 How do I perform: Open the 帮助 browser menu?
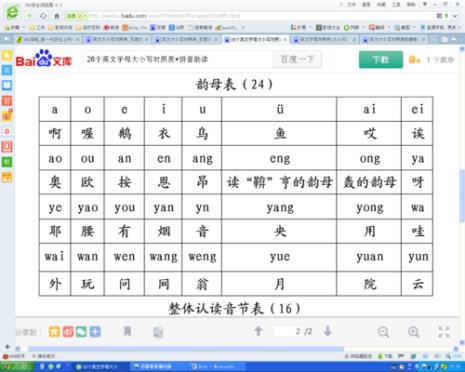[x=411, y=5]
